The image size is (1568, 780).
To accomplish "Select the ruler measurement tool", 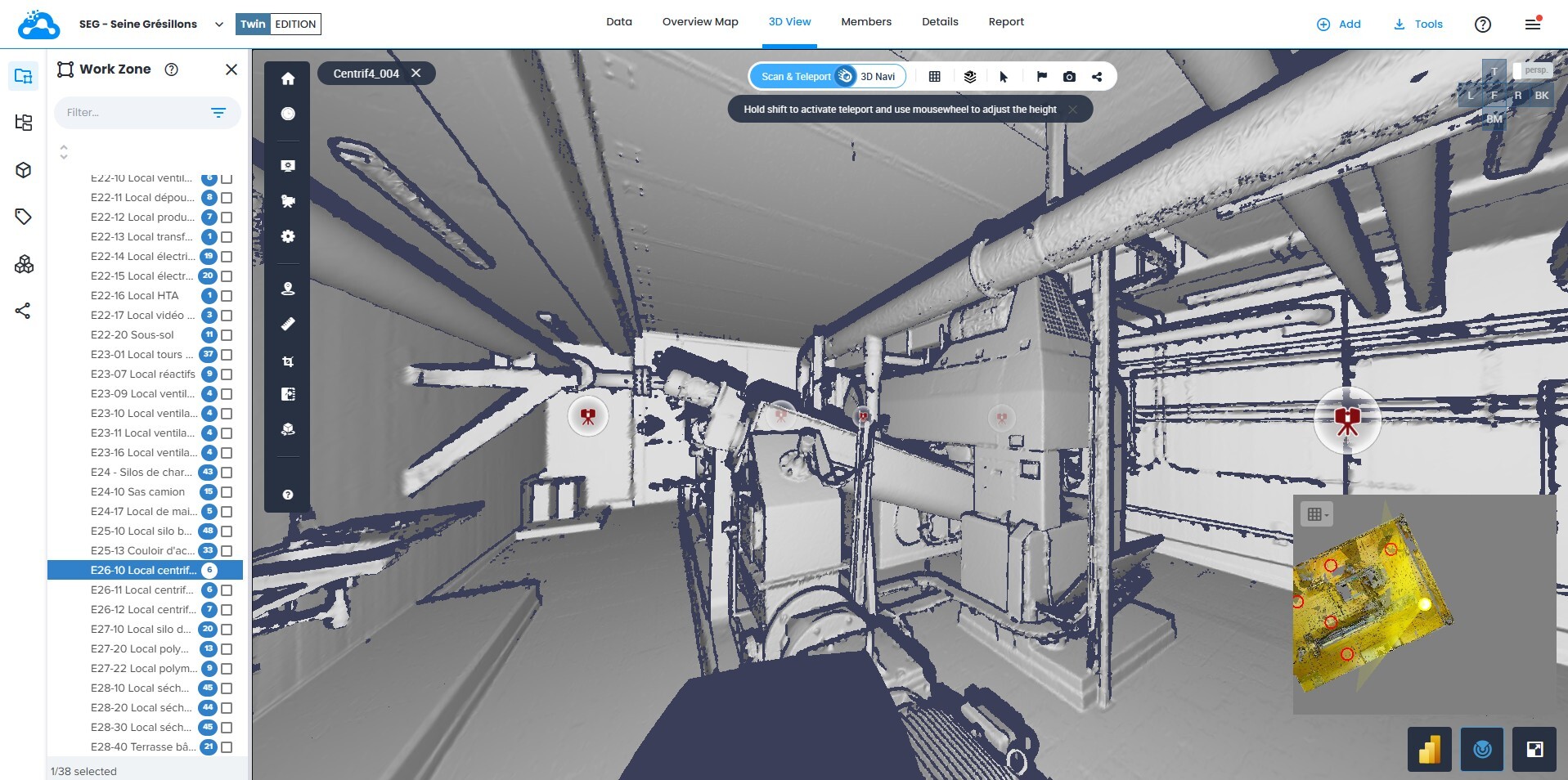I will (x=287, y=325).
